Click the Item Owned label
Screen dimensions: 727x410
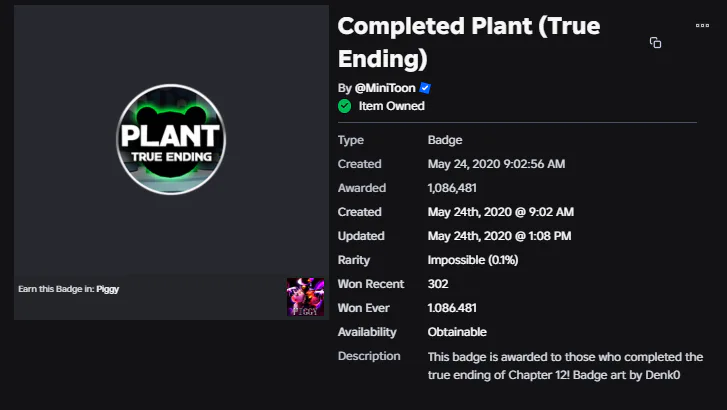point(391,106)
